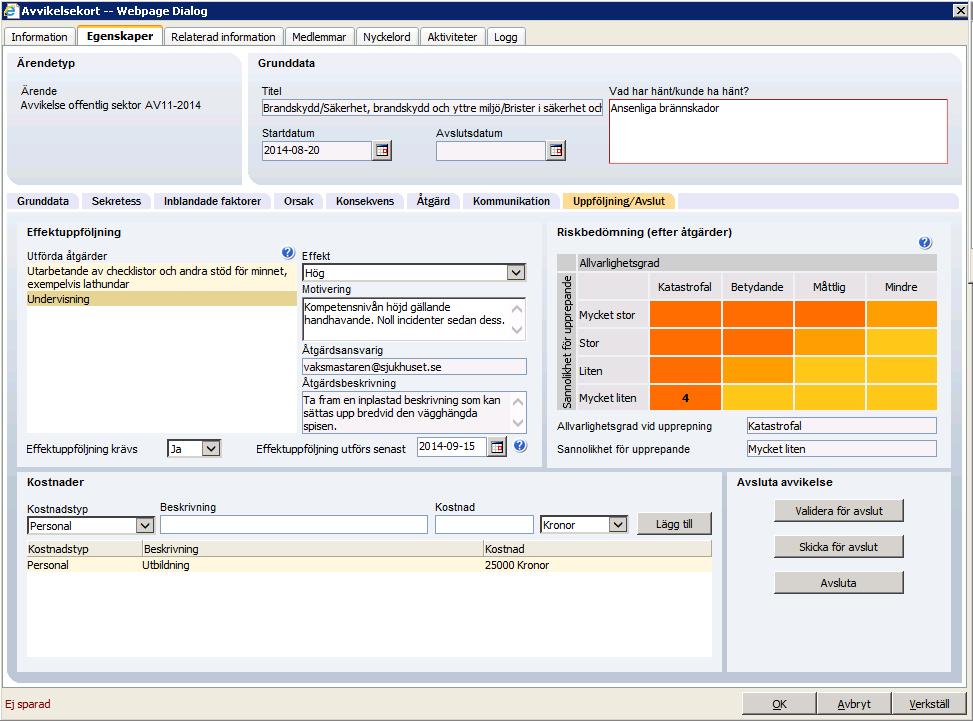Click into the Titel input field
This screenshot has width=973, height=721.
432,108
